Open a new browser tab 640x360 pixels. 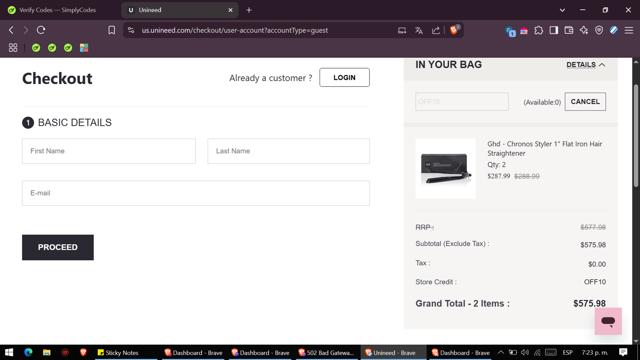(x=249, y=10)
